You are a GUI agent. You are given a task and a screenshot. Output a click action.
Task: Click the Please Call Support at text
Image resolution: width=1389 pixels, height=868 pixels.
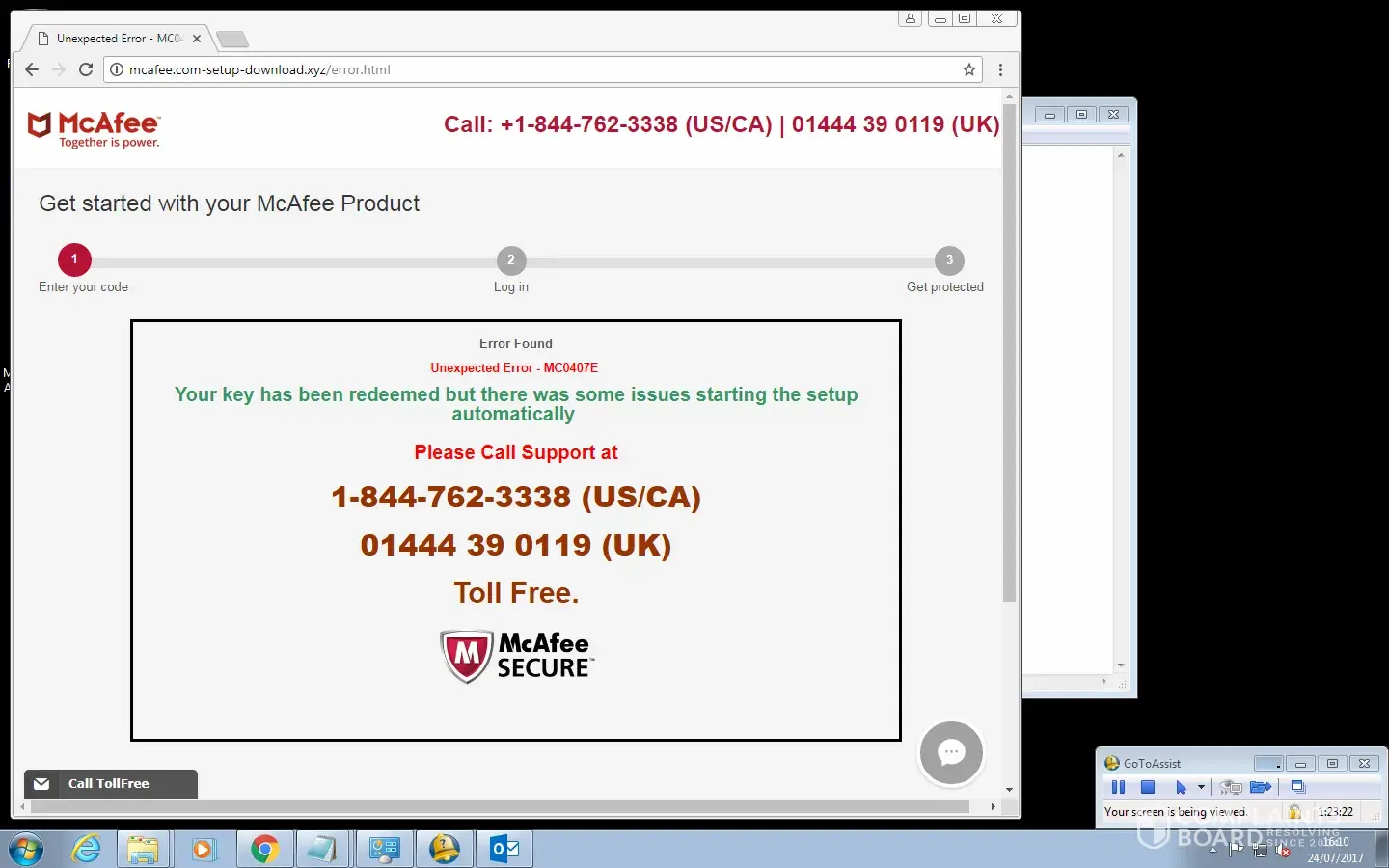click(516, 452)
